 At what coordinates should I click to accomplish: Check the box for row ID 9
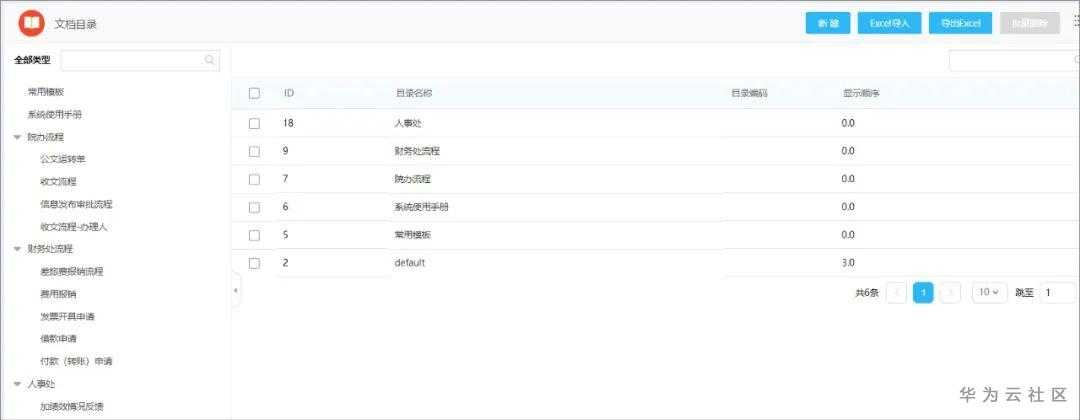click(x=254, y=151)
